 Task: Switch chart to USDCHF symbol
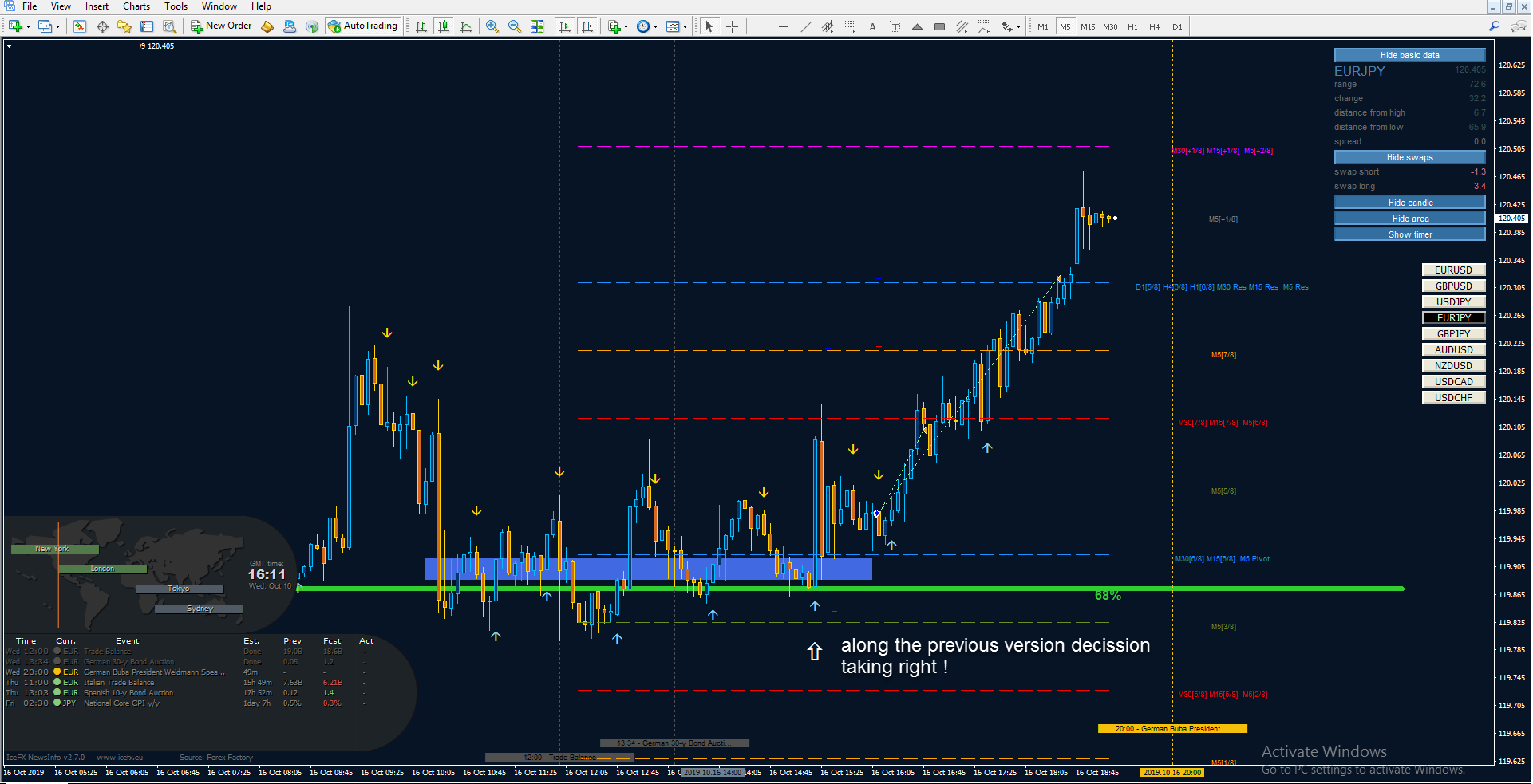(x=1453, y=397)
